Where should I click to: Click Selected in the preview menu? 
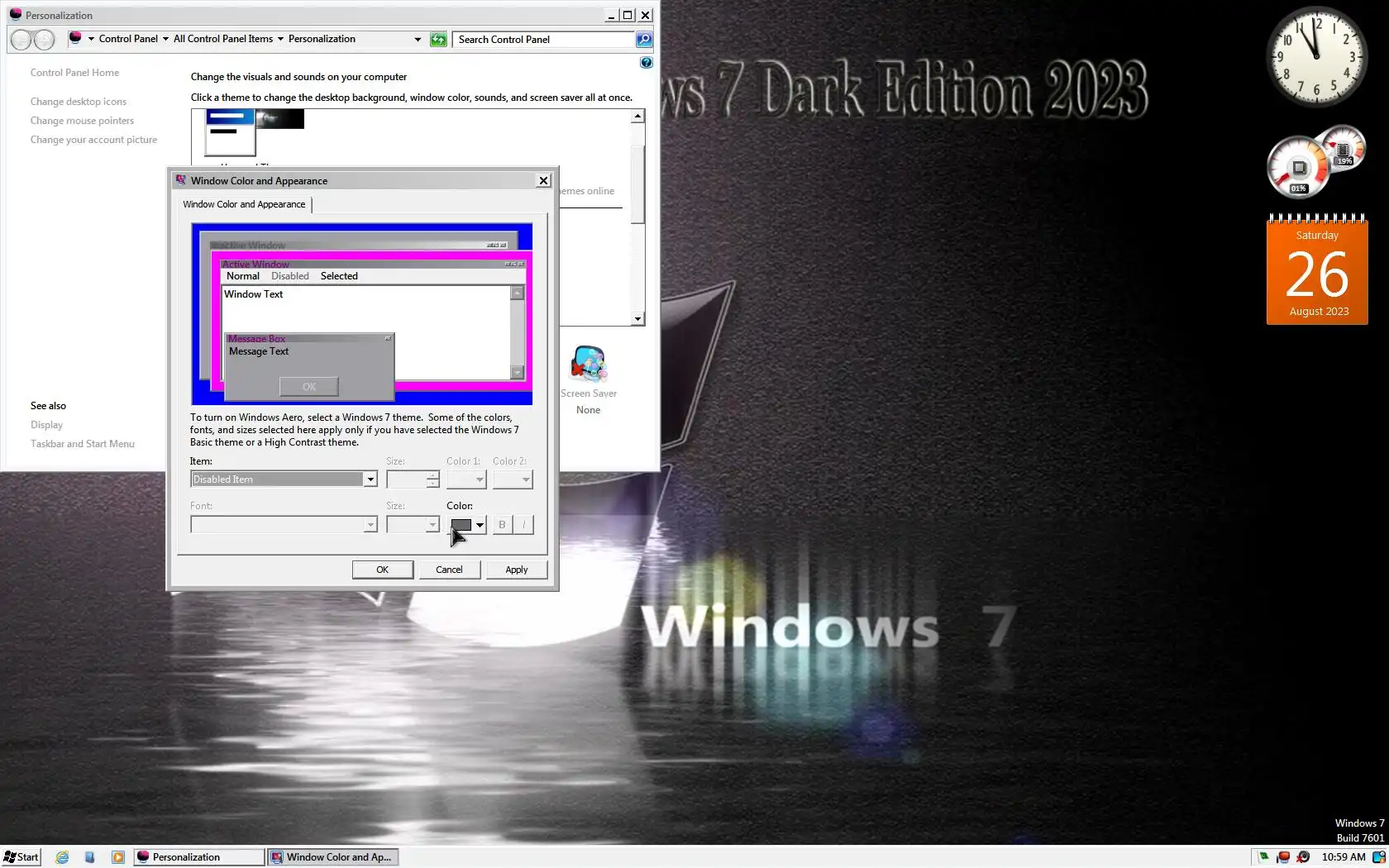click(339, 276)
